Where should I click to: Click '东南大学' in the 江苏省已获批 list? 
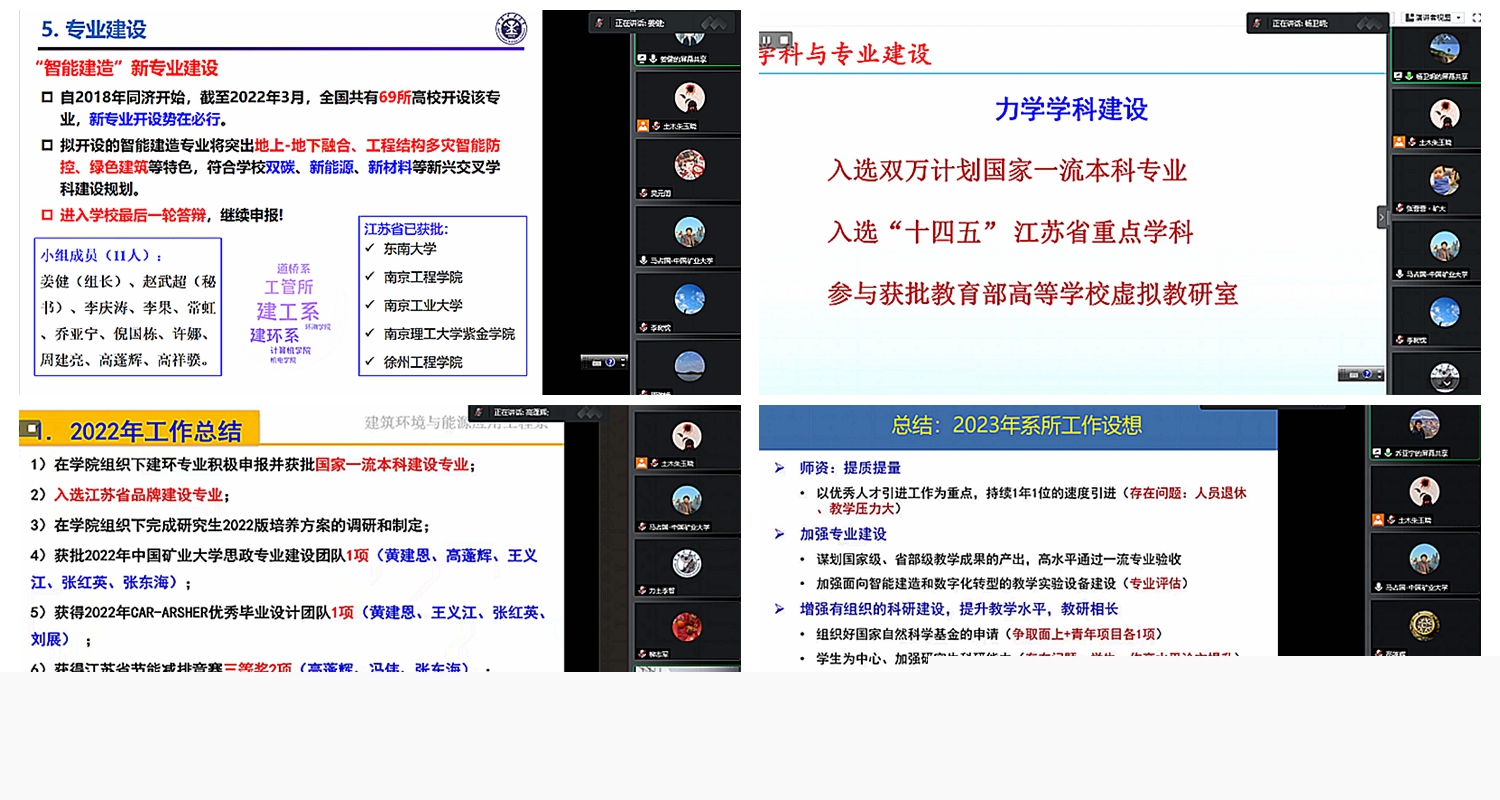pos(410,249)
